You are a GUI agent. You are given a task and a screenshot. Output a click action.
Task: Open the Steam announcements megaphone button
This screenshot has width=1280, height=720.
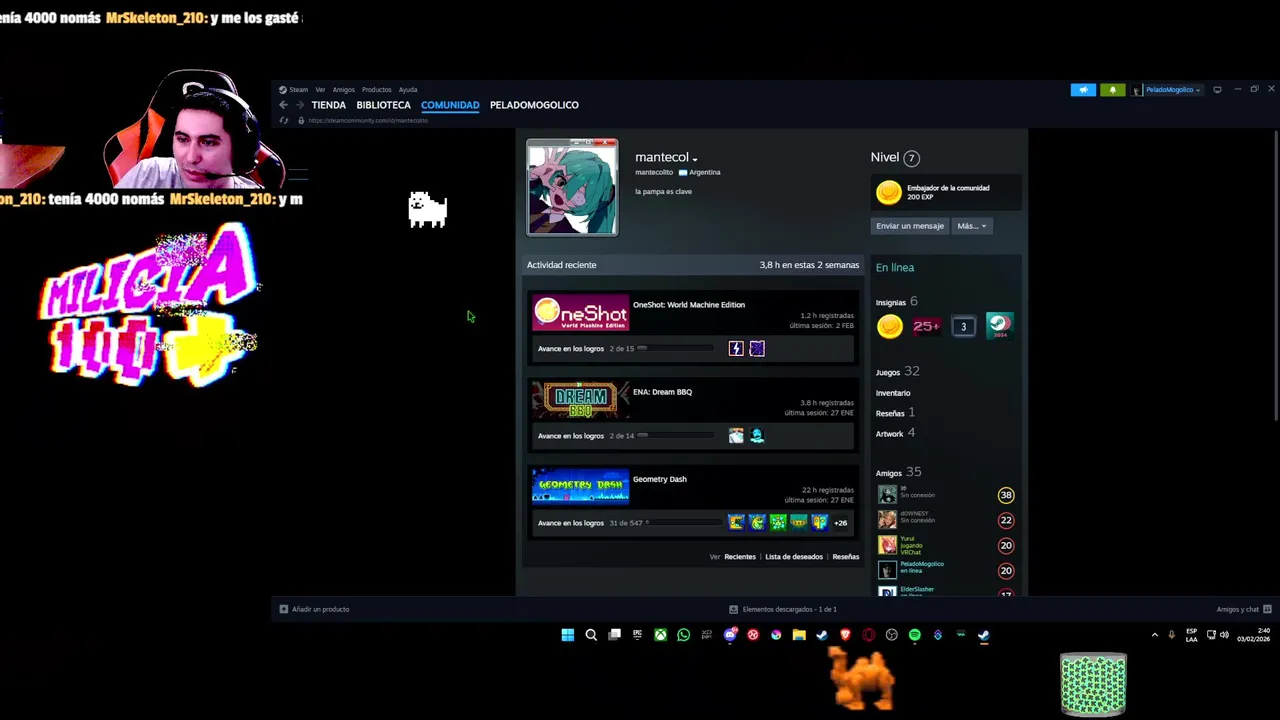point(1083,90)
